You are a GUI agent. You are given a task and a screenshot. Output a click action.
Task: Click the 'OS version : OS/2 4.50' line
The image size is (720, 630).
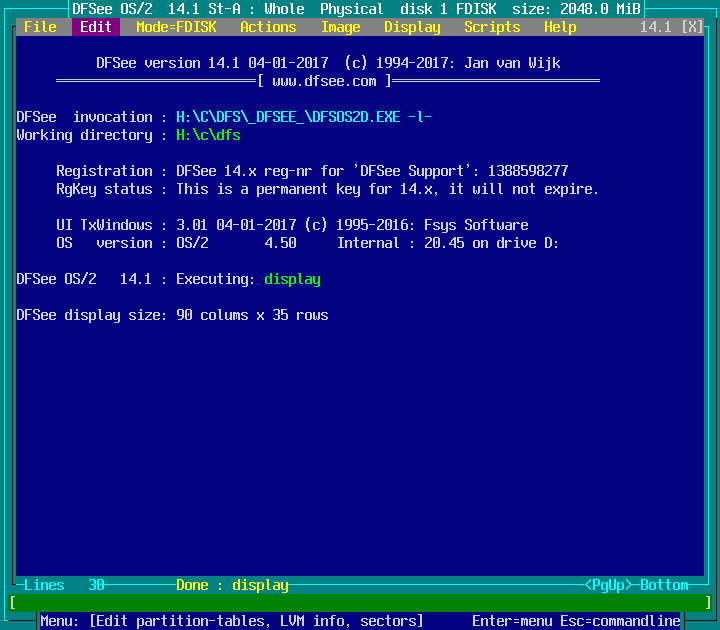176,243
